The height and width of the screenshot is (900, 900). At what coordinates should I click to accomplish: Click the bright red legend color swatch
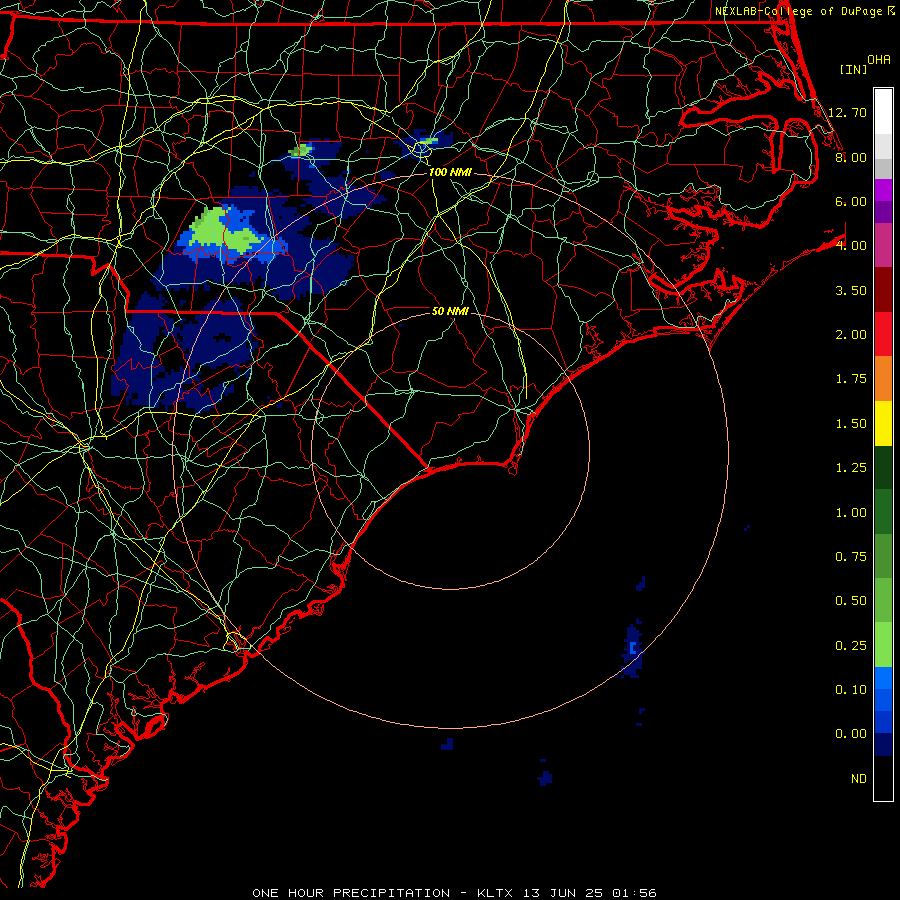[x=883, y=334]
